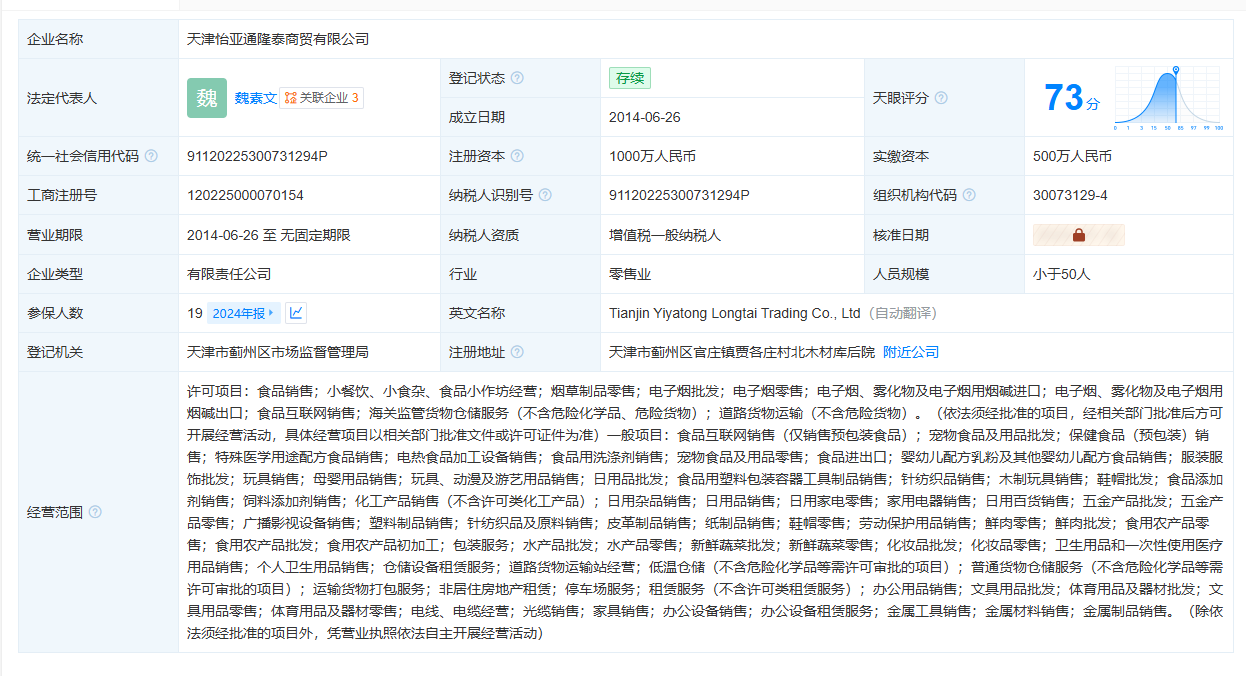Click 零售业 industry value

(x=630, y=274)
